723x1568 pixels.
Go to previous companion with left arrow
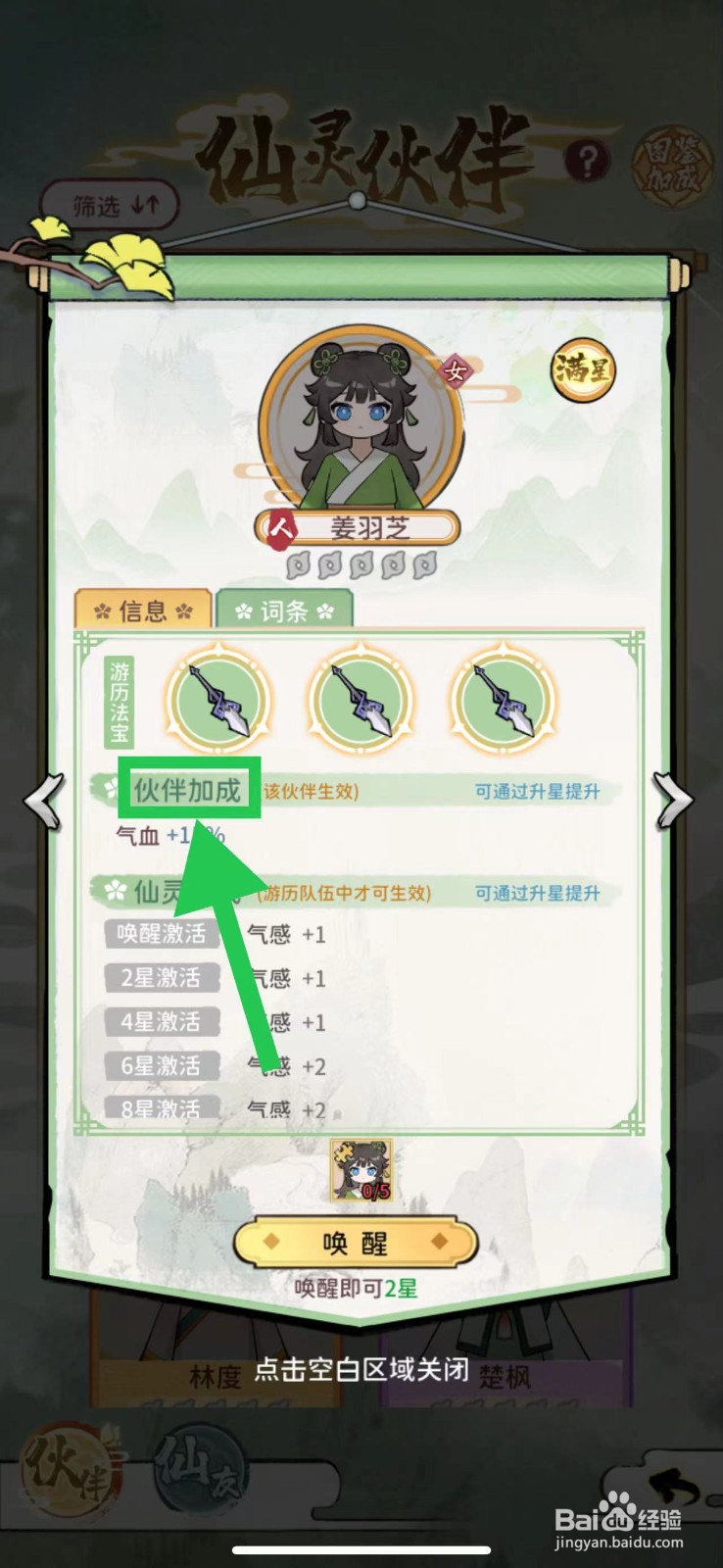click(44, 800)
